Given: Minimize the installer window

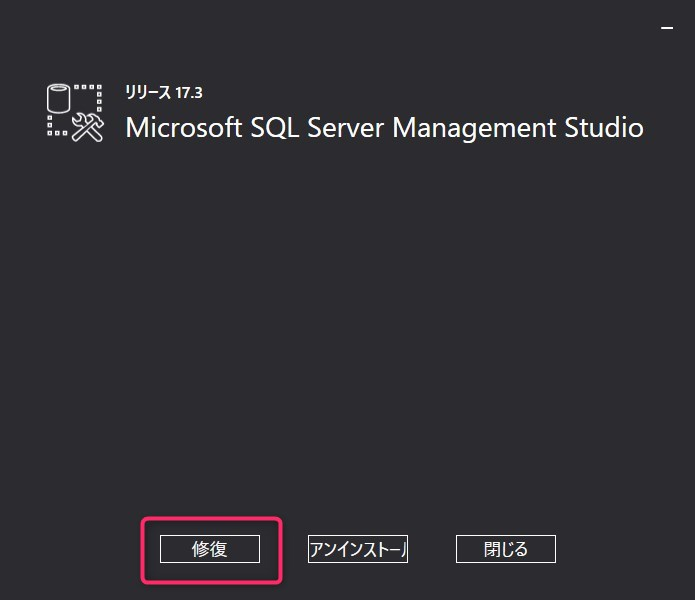Looking at the screenshot, I should (x=667, y=28).
